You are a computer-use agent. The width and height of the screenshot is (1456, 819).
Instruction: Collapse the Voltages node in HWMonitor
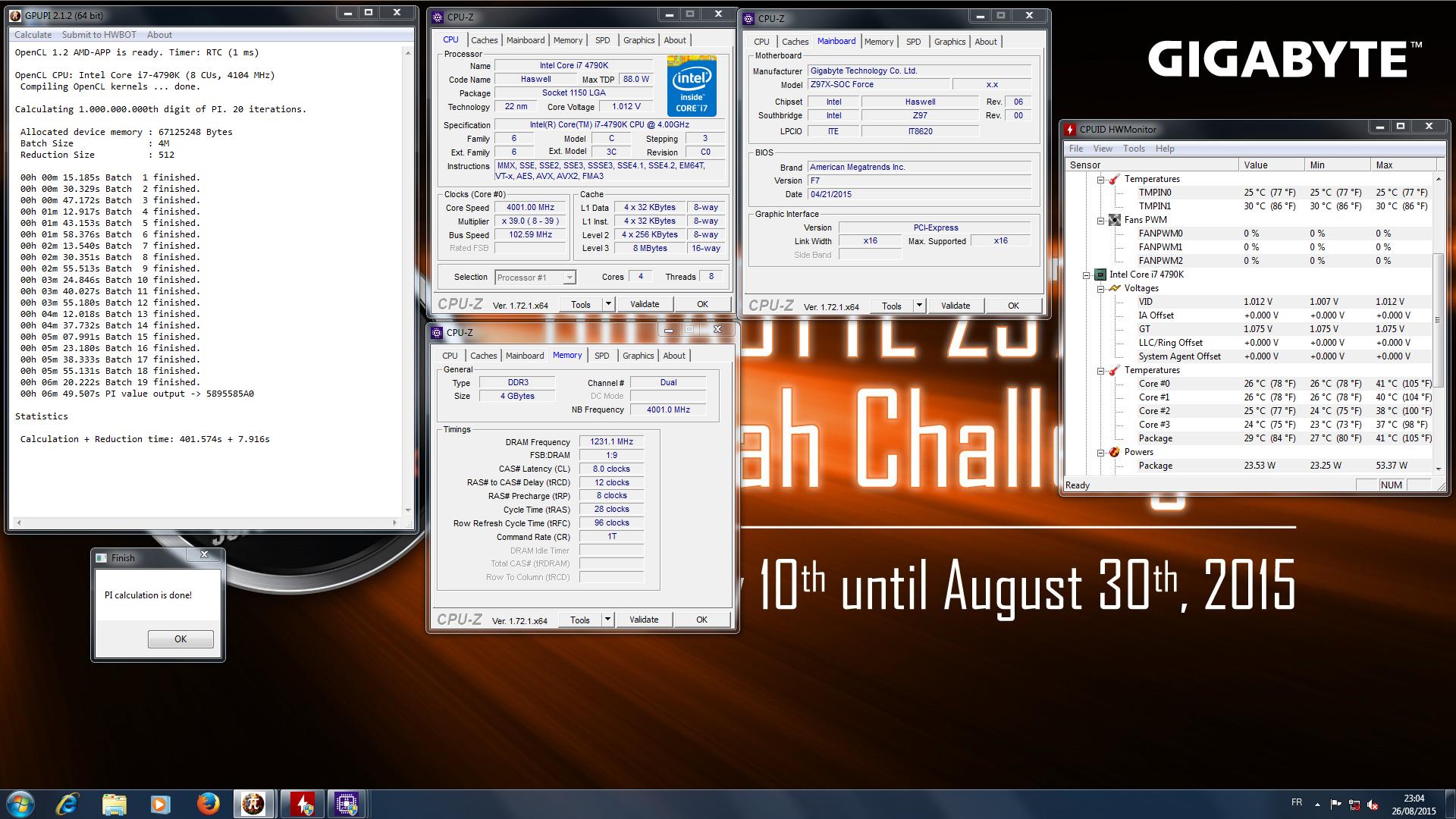(x=1100, y=288)
